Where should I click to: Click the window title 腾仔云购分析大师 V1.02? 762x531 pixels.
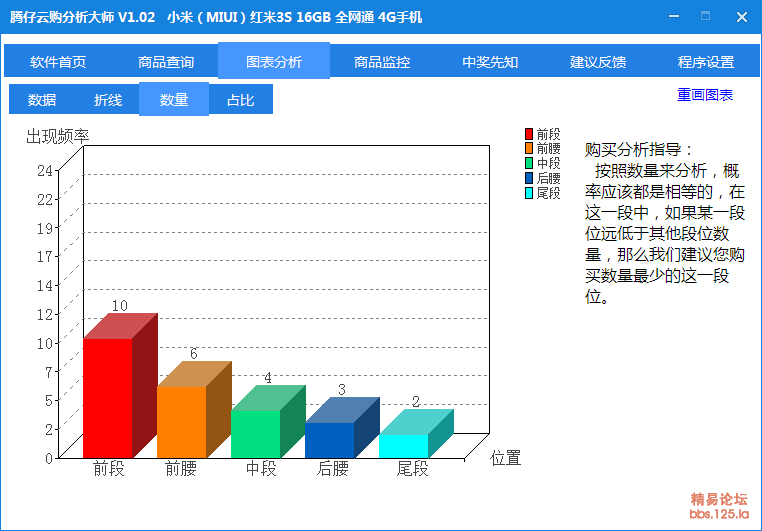pos(83,17)
